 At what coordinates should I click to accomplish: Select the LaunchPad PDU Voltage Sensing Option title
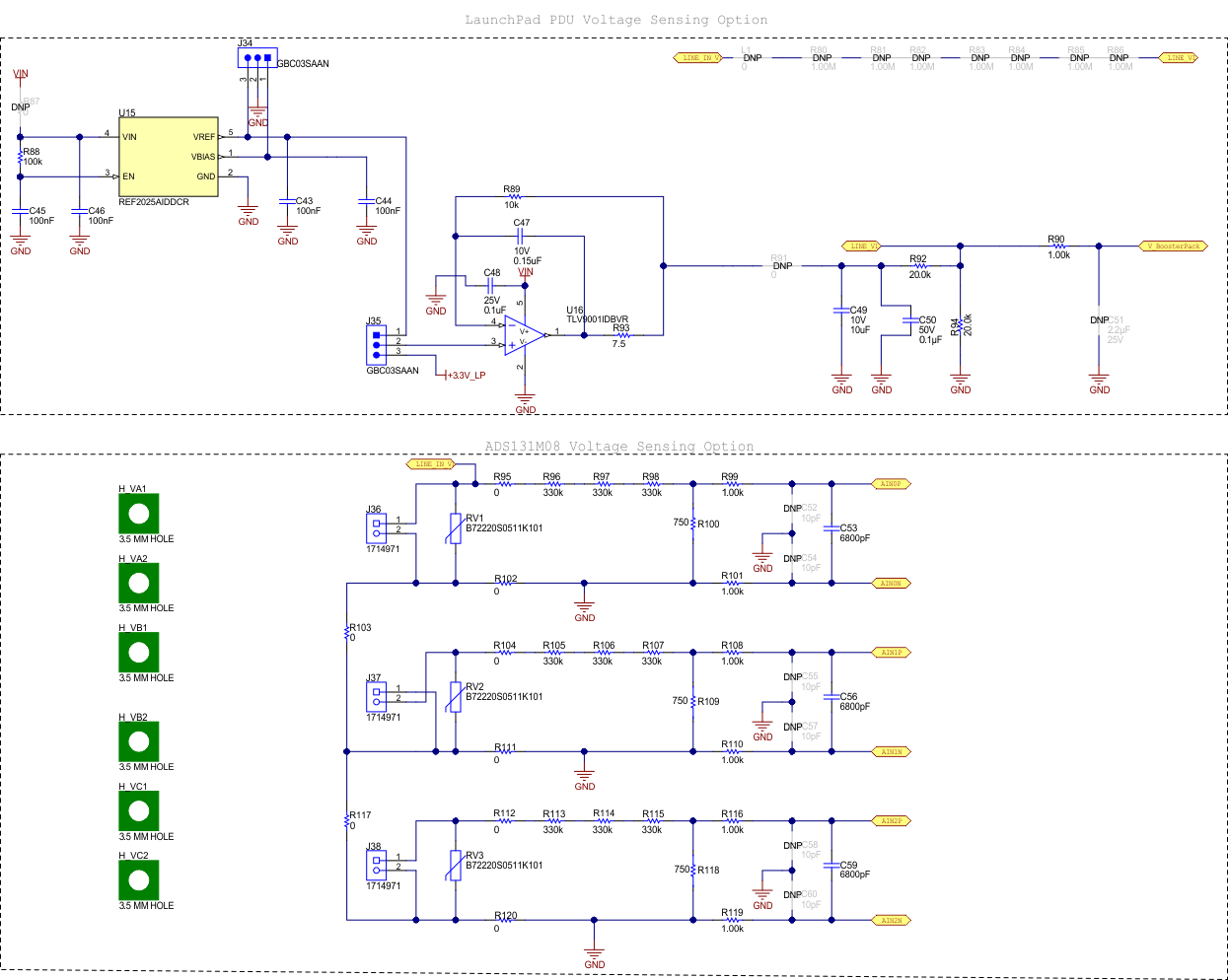pos(615,19)
